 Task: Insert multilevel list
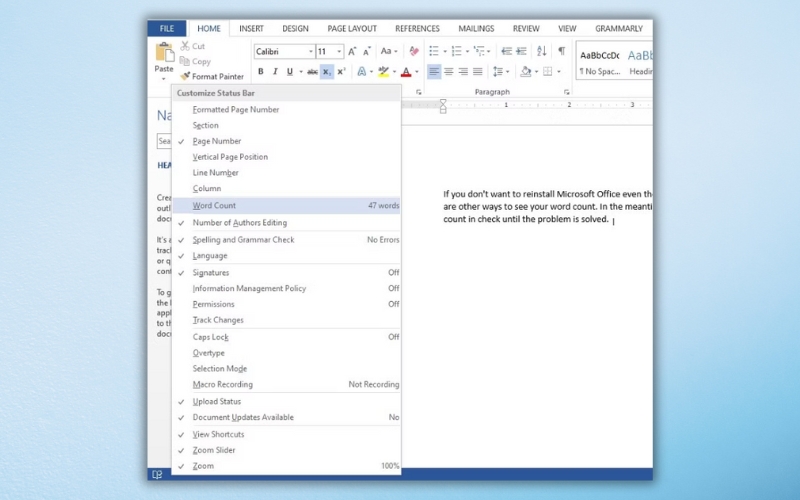[x=479, y=51]
